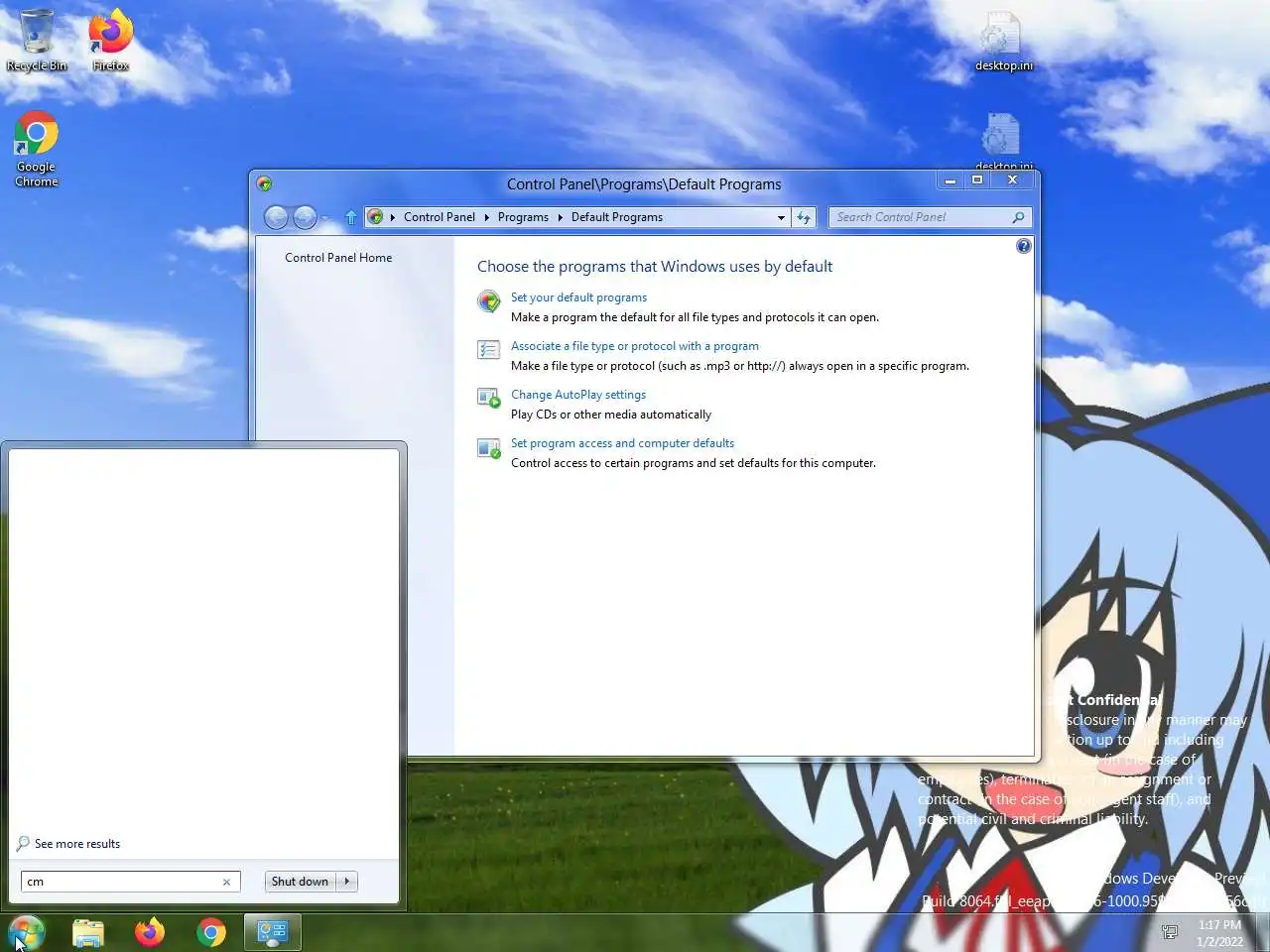
Task: Go up one level with the blue up arrow
Action: tap(350, 217)
